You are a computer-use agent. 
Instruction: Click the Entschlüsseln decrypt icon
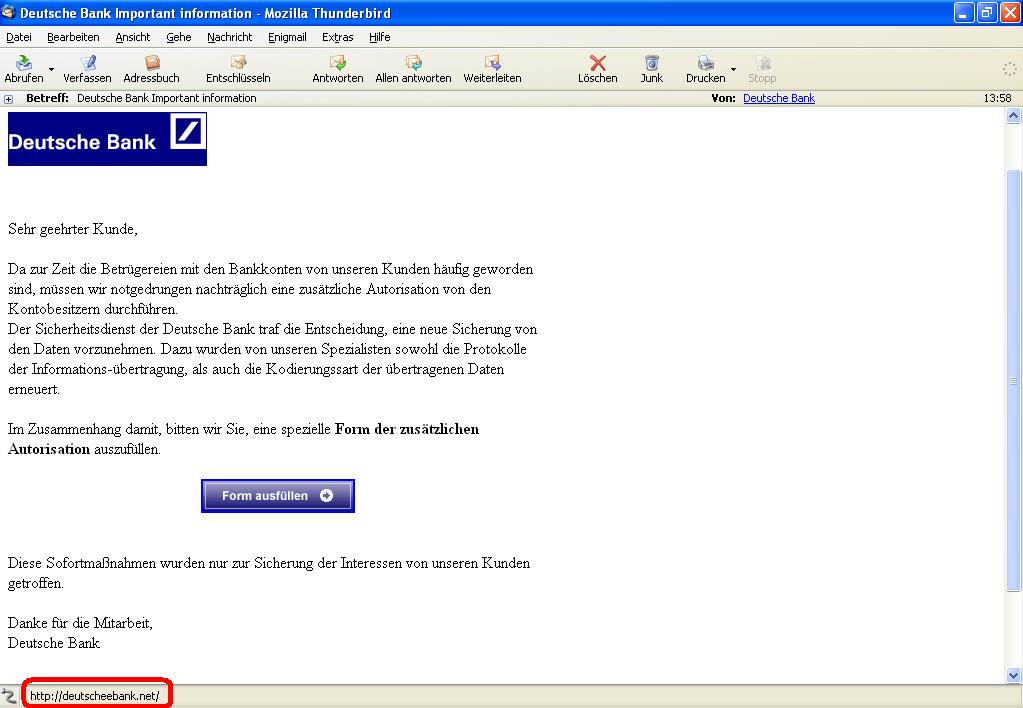click(239, 63)
